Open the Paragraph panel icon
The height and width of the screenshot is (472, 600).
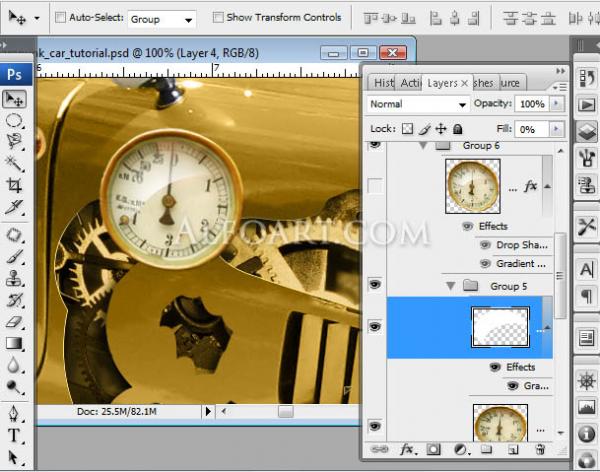click(587, 296)
